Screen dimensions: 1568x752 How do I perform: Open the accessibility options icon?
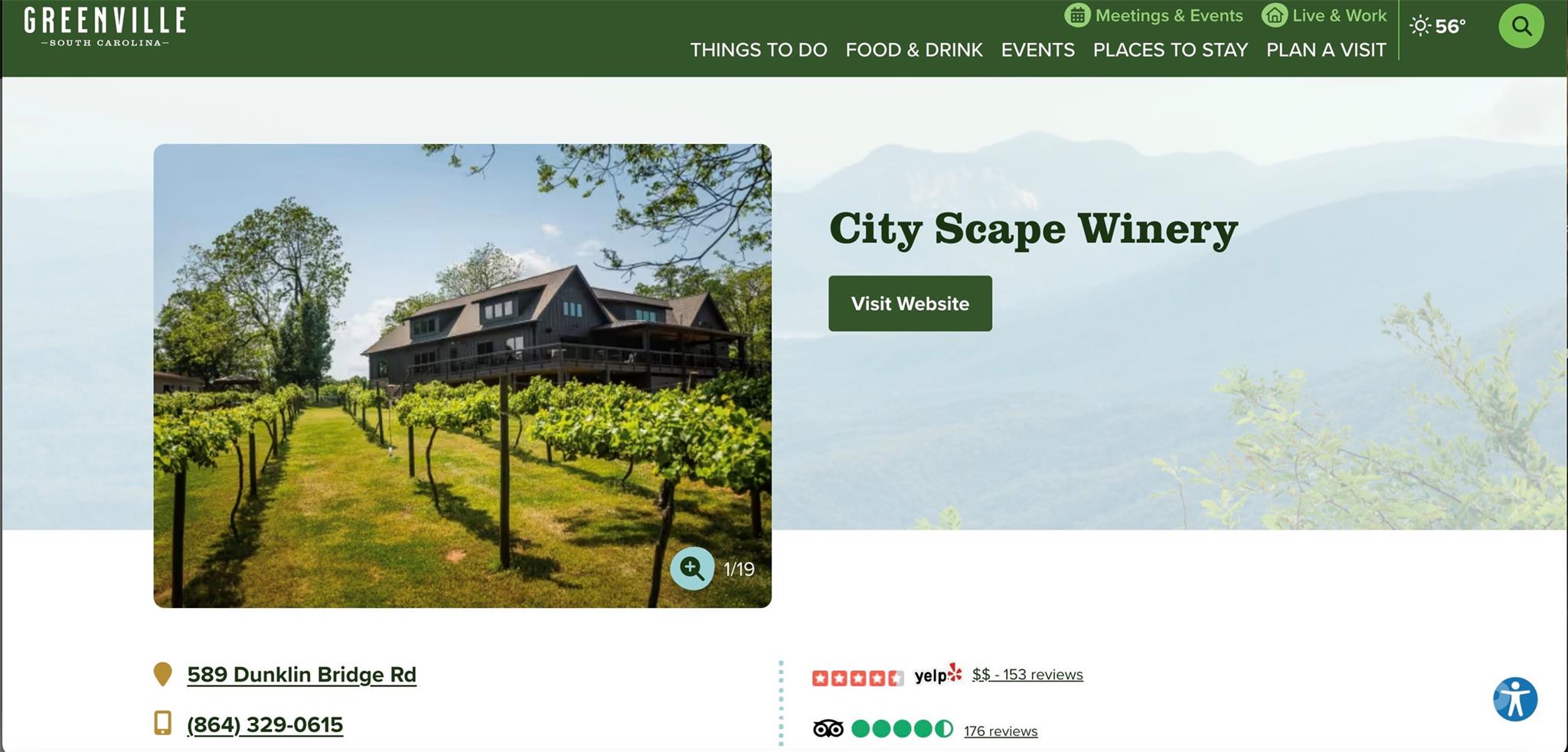pos(1515,699)
